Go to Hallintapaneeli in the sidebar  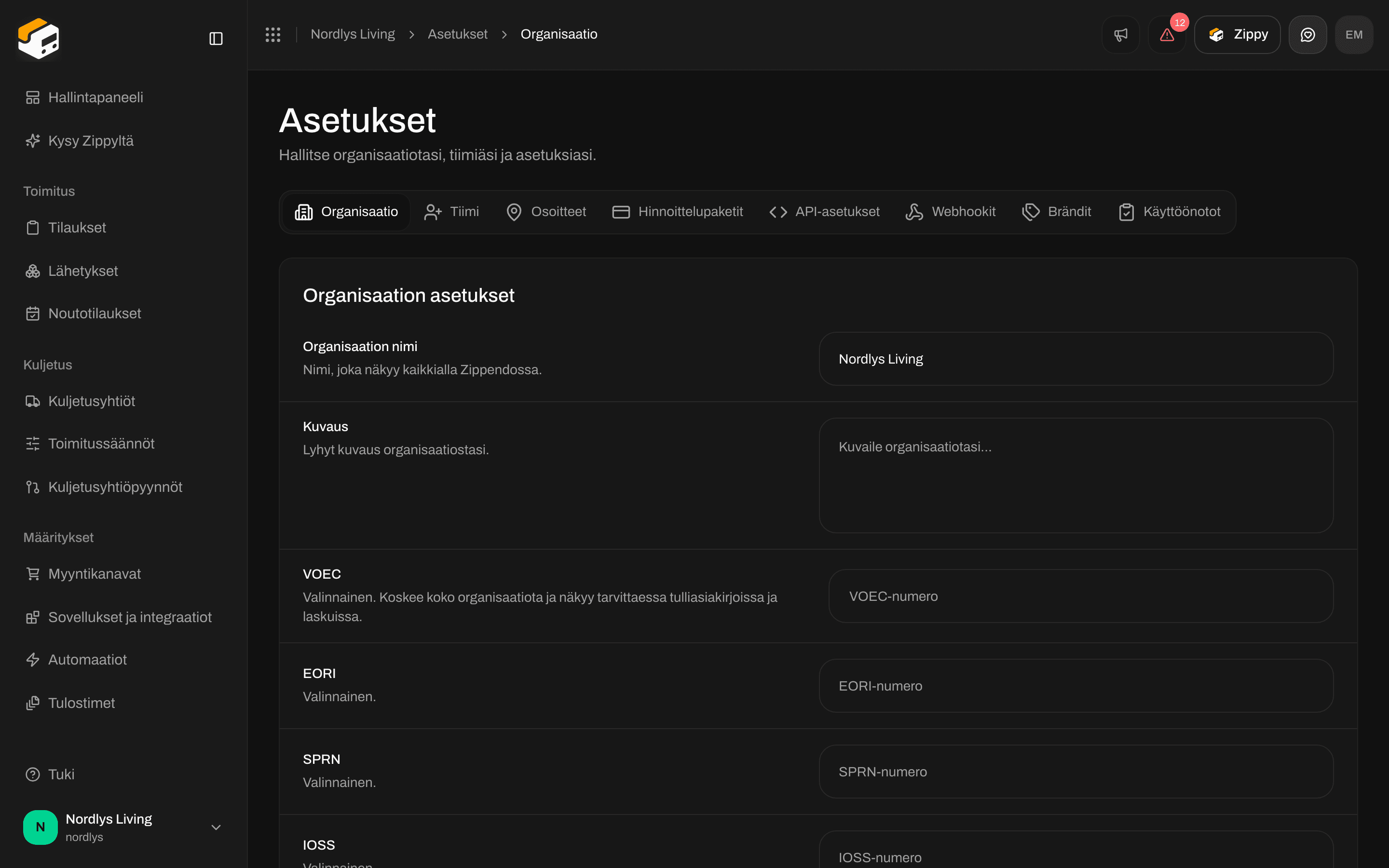click(124, 97)
